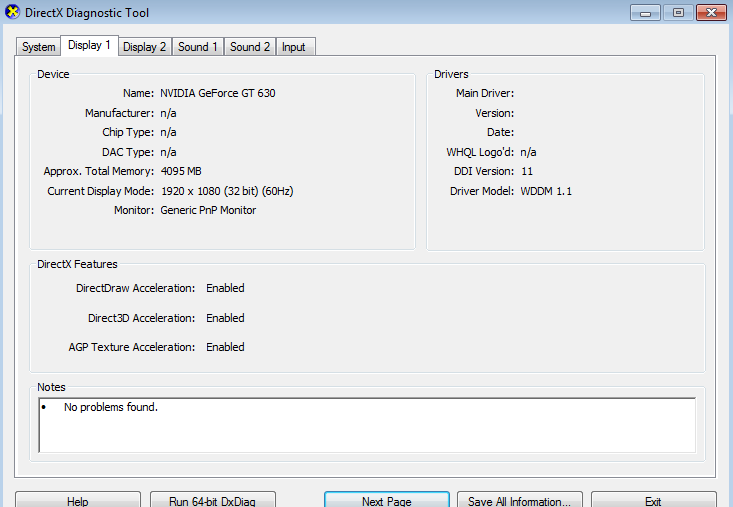Image resolution: width=733 pixels, height=507 pixels.
Task: Click the Help button
Action: click(x=78, y=500)
